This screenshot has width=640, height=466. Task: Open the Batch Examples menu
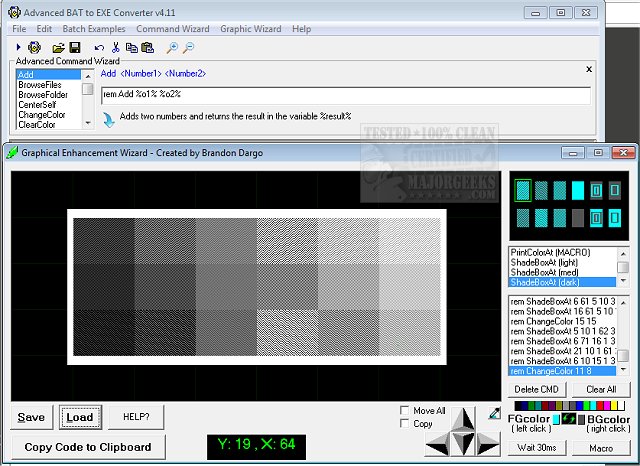coord(95,29)
